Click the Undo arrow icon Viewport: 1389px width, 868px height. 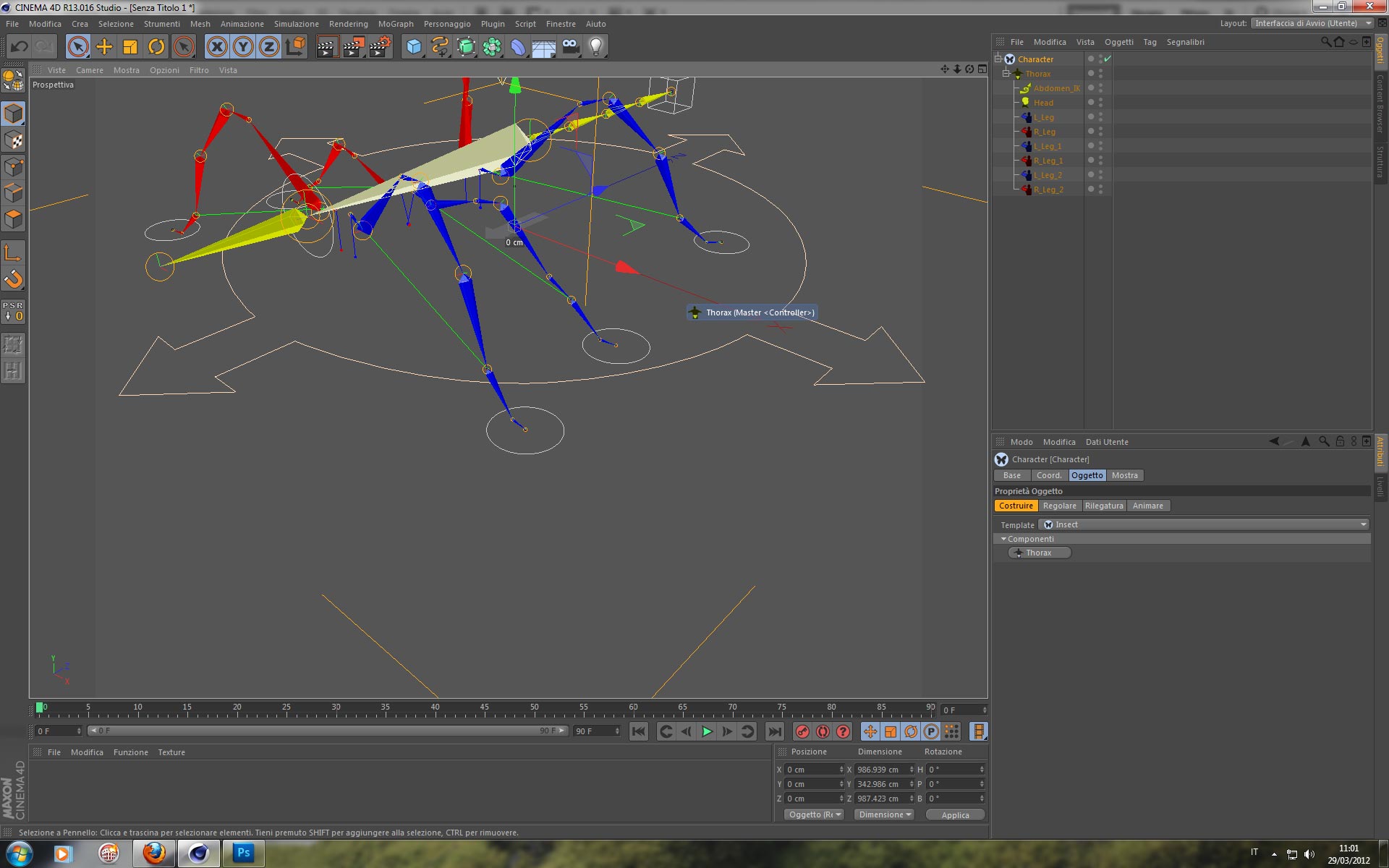point(20,47)
